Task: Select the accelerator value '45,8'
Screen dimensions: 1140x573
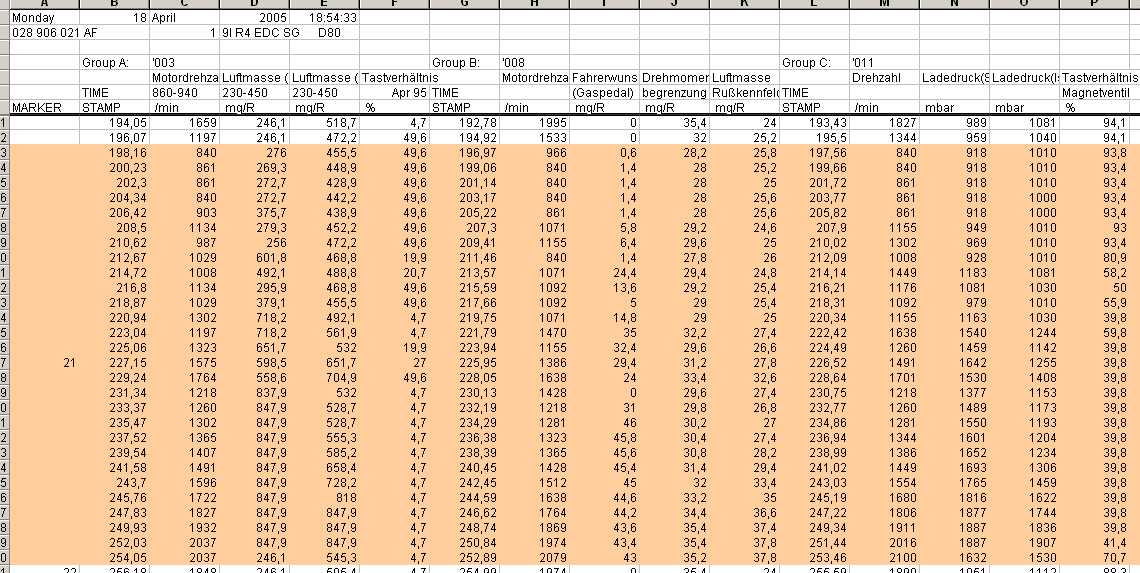Action: pyautogui.click(x=603, y=438)
